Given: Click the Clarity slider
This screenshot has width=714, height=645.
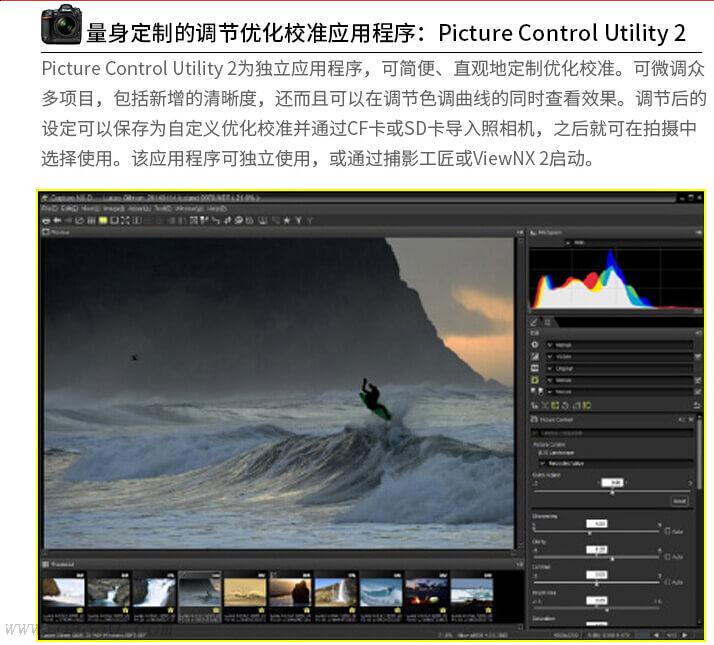Looking at the screenshot, I should point(597,557).
